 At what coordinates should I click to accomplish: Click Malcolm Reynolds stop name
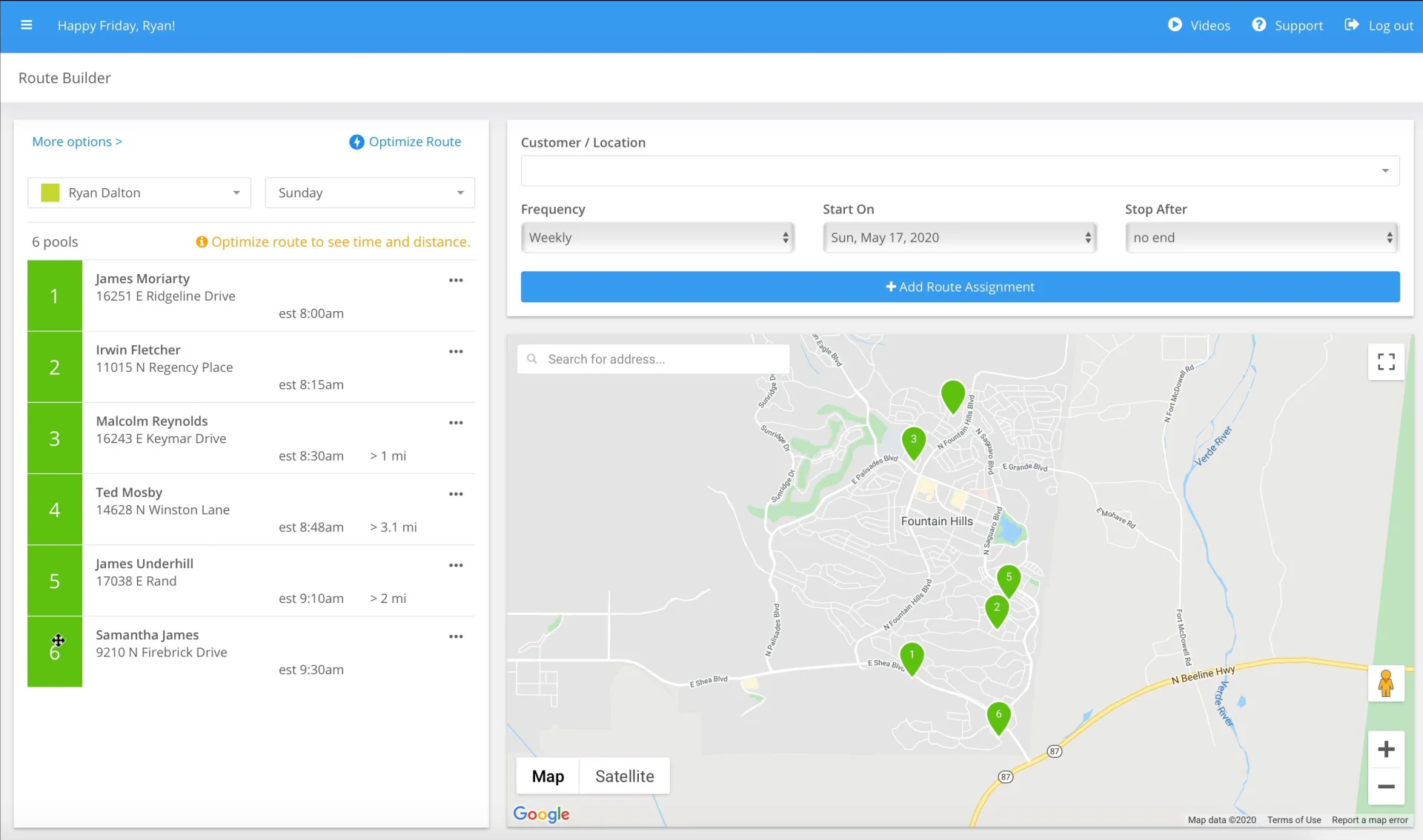pos(151,421)
